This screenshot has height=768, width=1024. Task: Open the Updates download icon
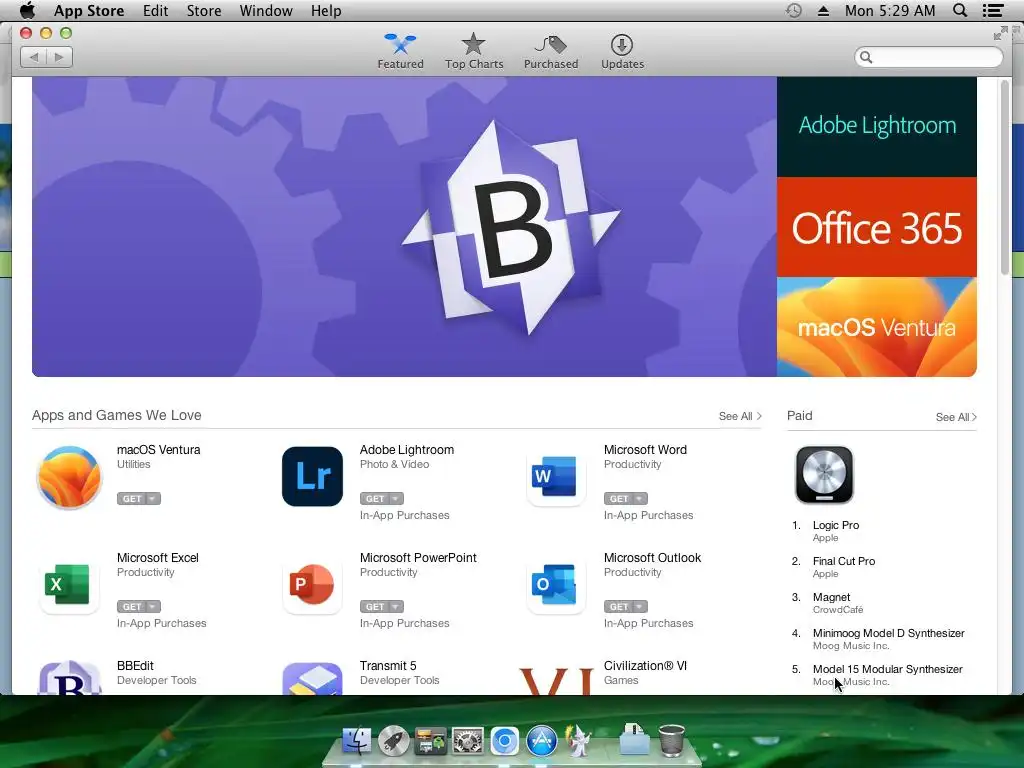coord(622,44)
